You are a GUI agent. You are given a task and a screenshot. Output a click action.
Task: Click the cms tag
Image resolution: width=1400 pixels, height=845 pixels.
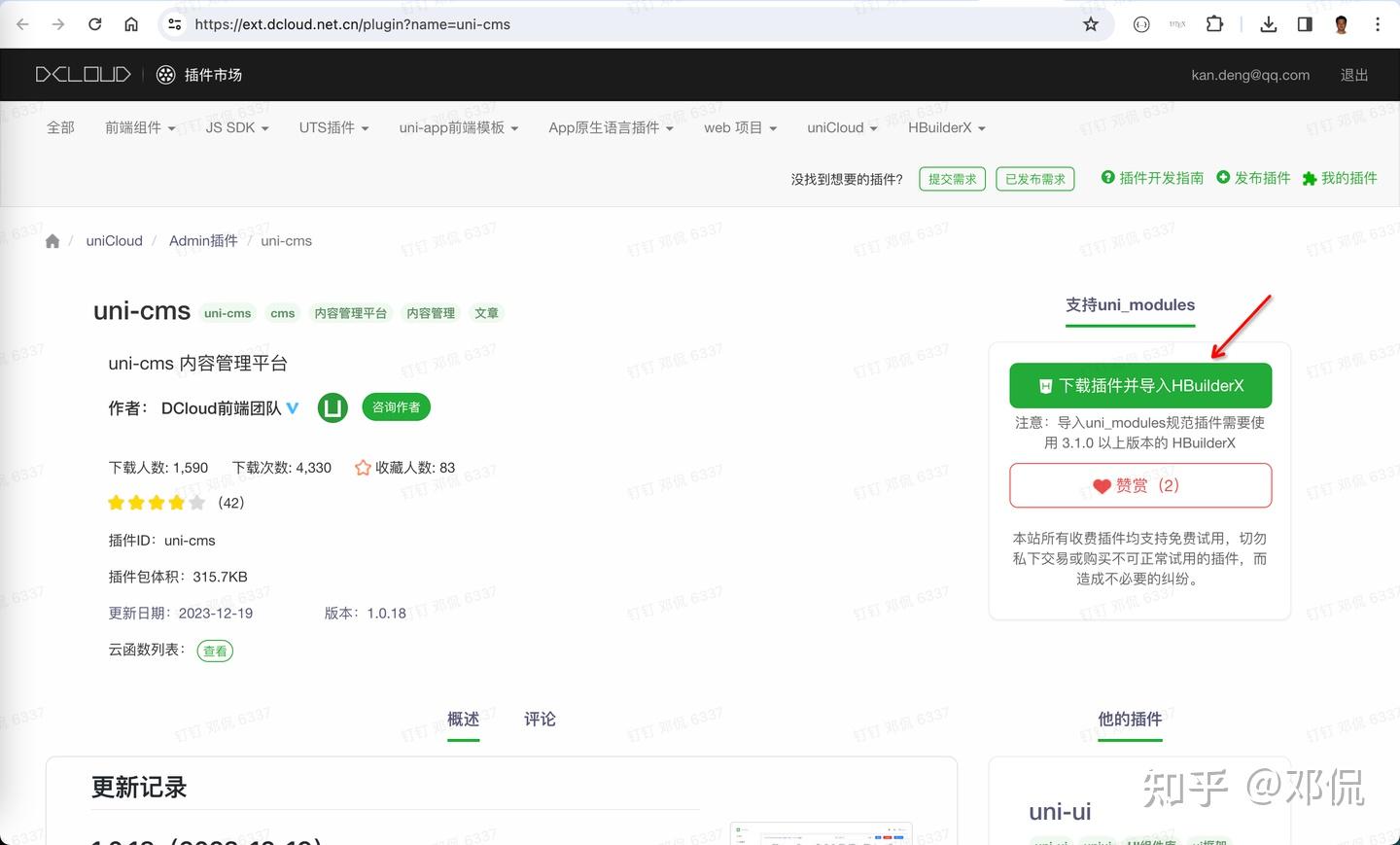pos(283,313)
